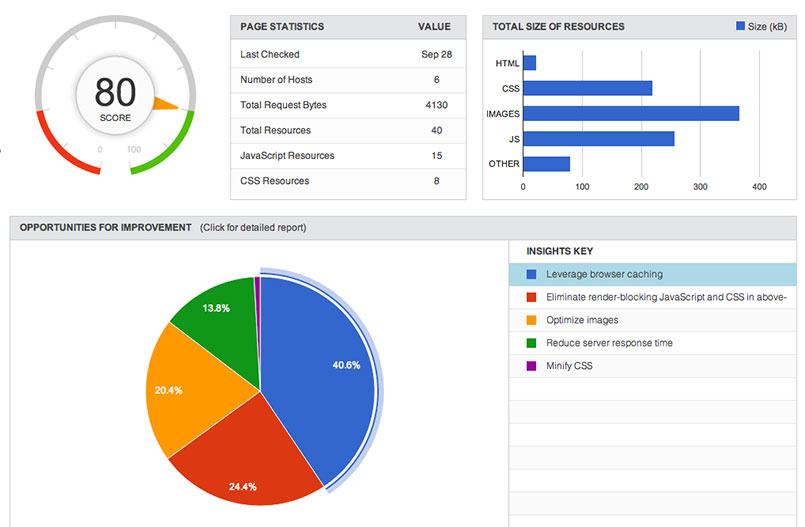Viewport: 805px width, 527px height.
Task: Click the purple Minify CSS legend swatch
Action: pyautogui.click(x=531, y=366)
